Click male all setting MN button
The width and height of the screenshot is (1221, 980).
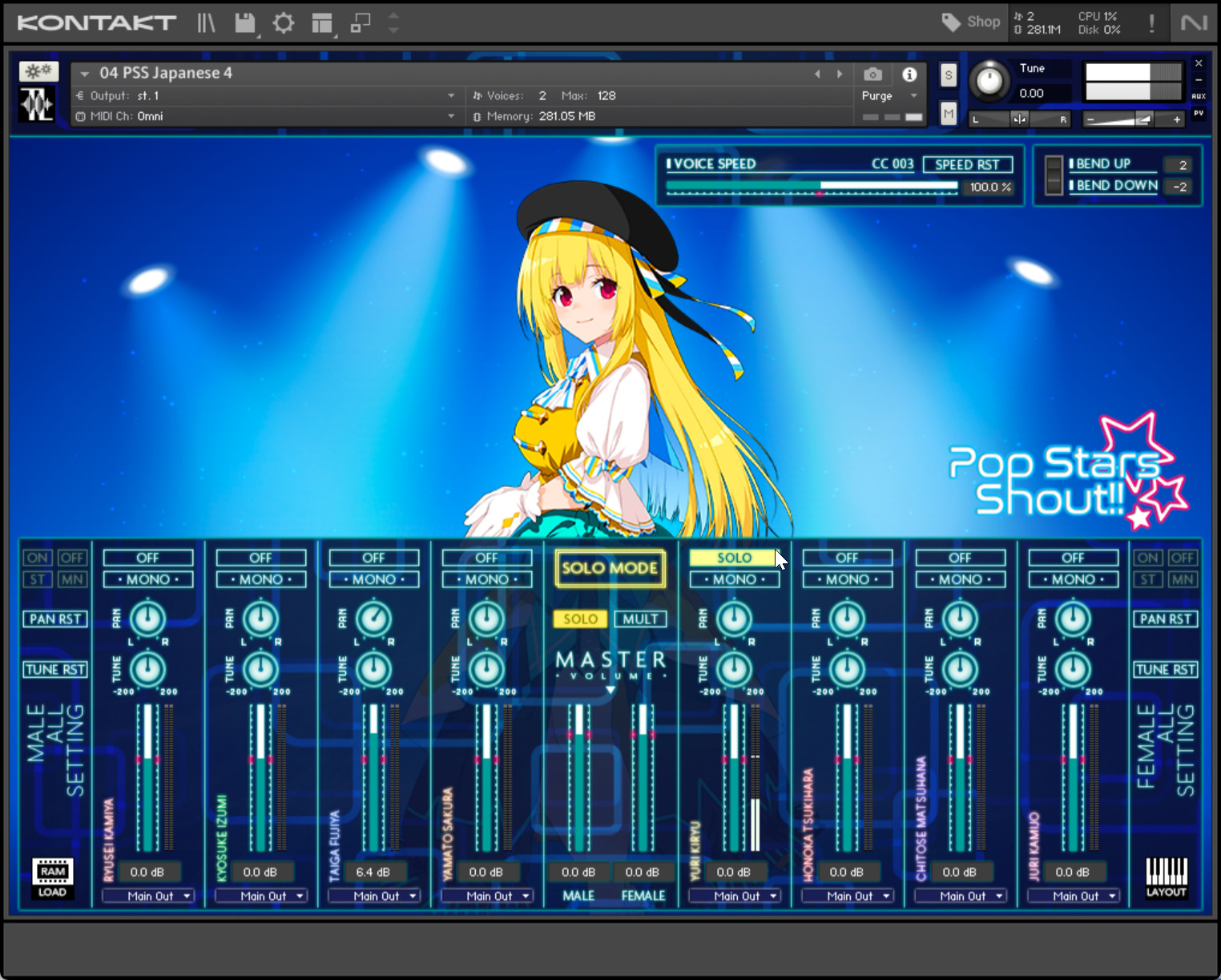(x=72, y=579)
